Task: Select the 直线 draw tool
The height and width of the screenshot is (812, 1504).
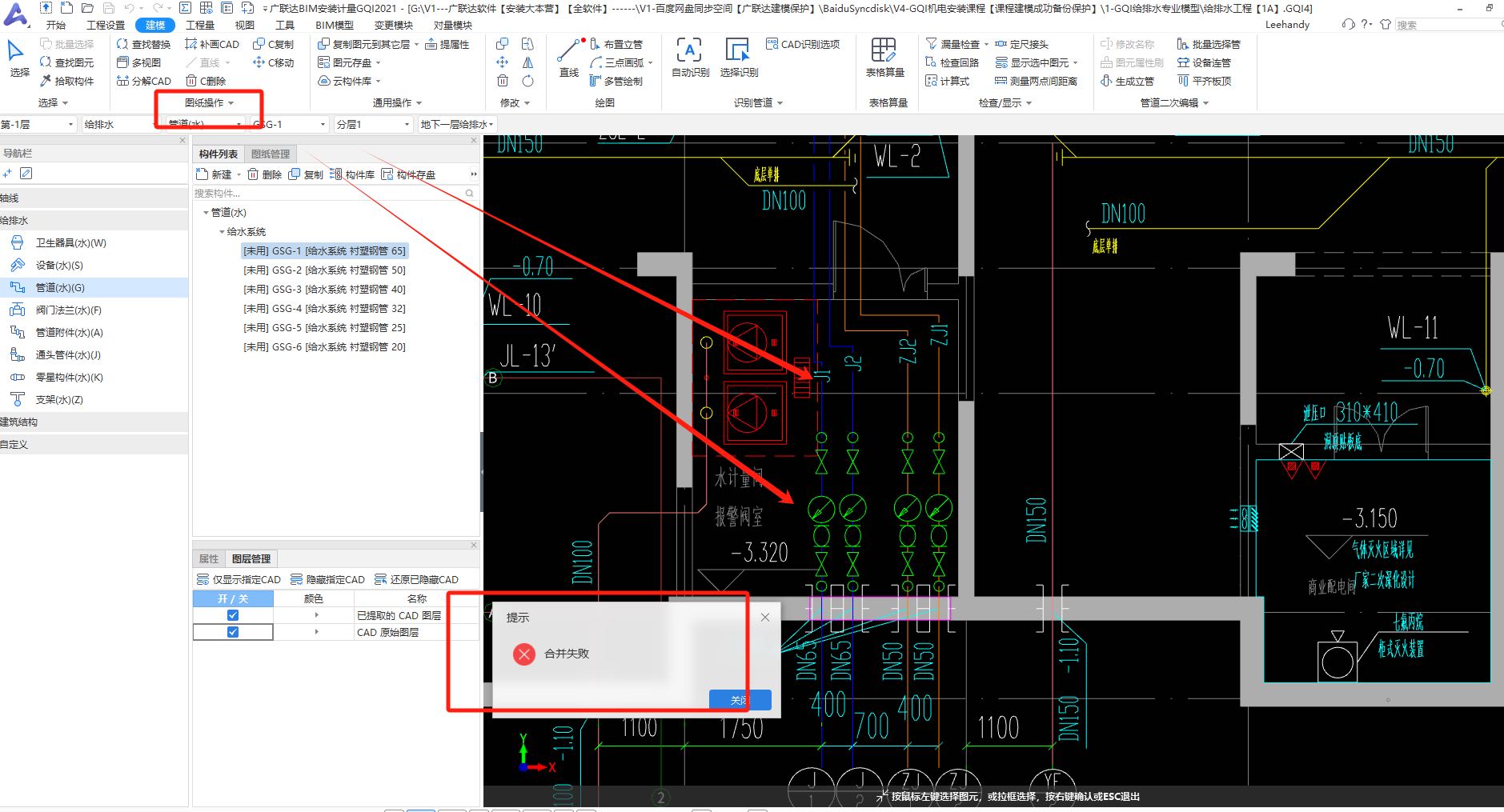Action: pyautogui.click(x=568, y=58)
